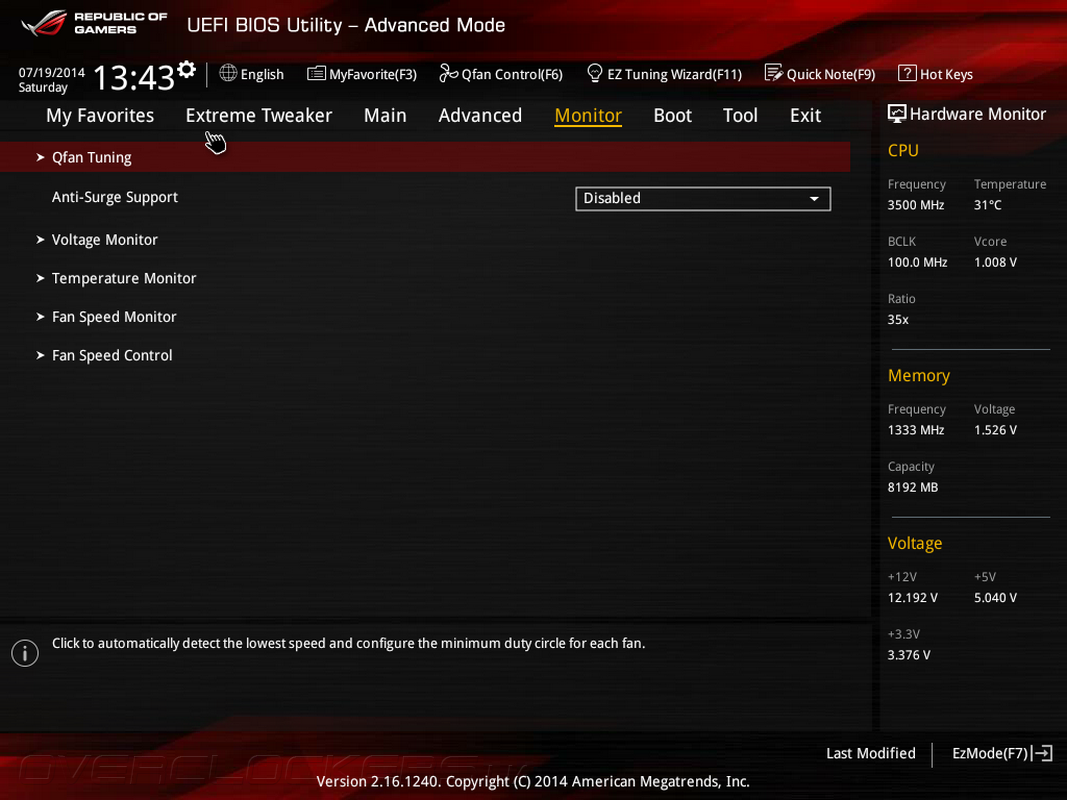Screen dimensions: 1067x800
Task: Click the CPU section heading
Action: (903, 150)
